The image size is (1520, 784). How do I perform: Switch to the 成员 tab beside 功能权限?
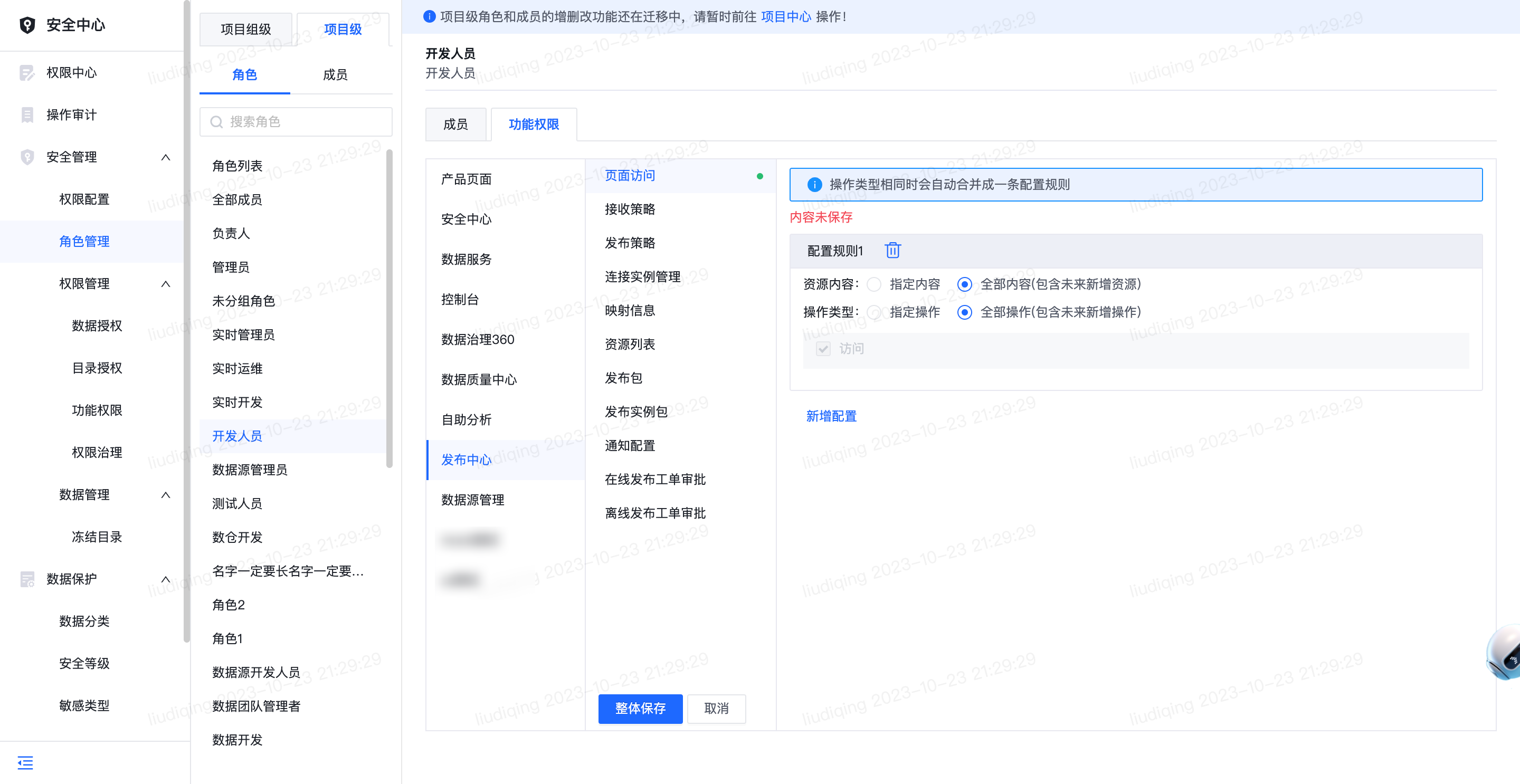pos(455,125)
